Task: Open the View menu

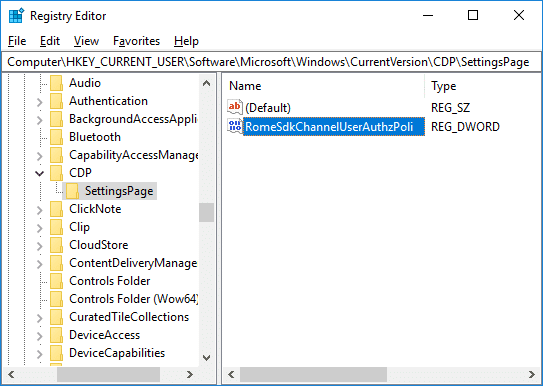Action: (x=86, y=41)
